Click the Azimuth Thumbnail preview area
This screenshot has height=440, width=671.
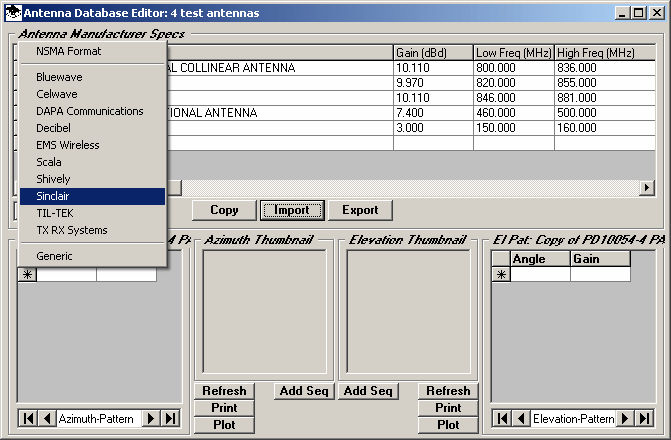point(264,312)
